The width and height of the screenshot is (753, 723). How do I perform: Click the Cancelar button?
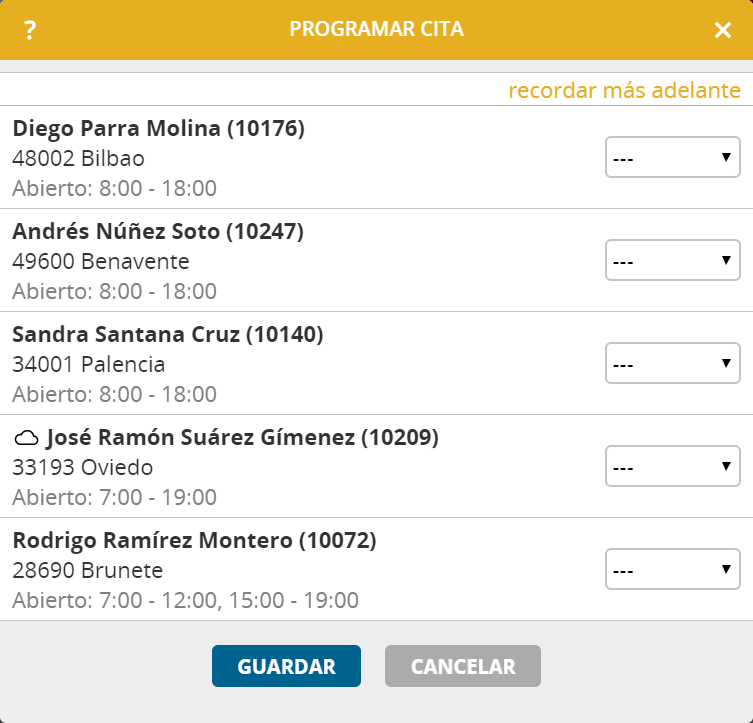click(x=463, y=666)
